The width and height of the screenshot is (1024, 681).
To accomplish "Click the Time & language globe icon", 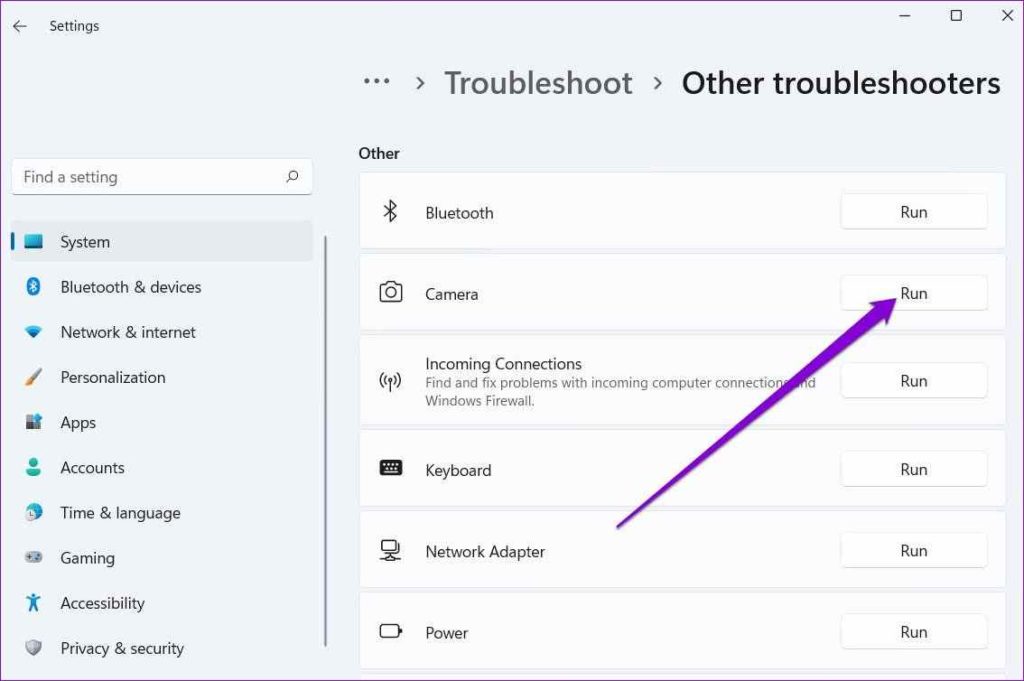I will 33,513.
